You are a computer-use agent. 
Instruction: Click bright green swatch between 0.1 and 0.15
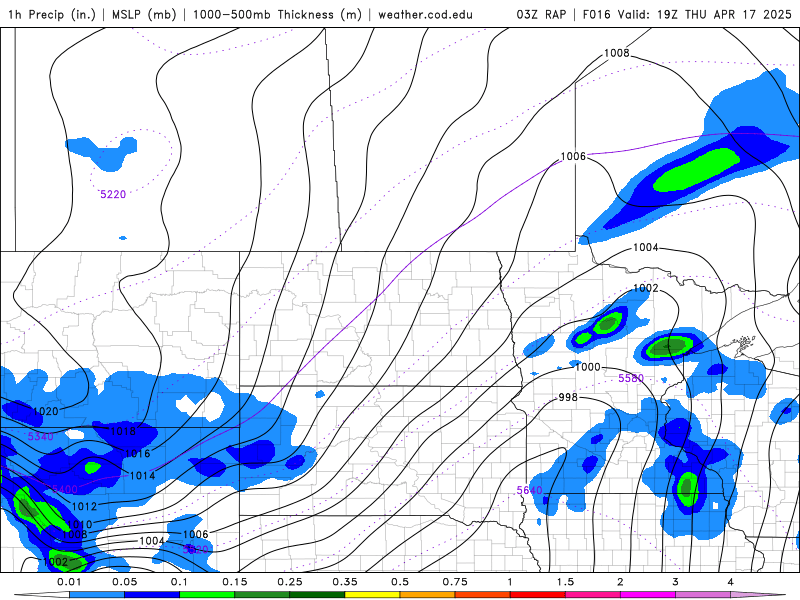[x=207, y=595]
